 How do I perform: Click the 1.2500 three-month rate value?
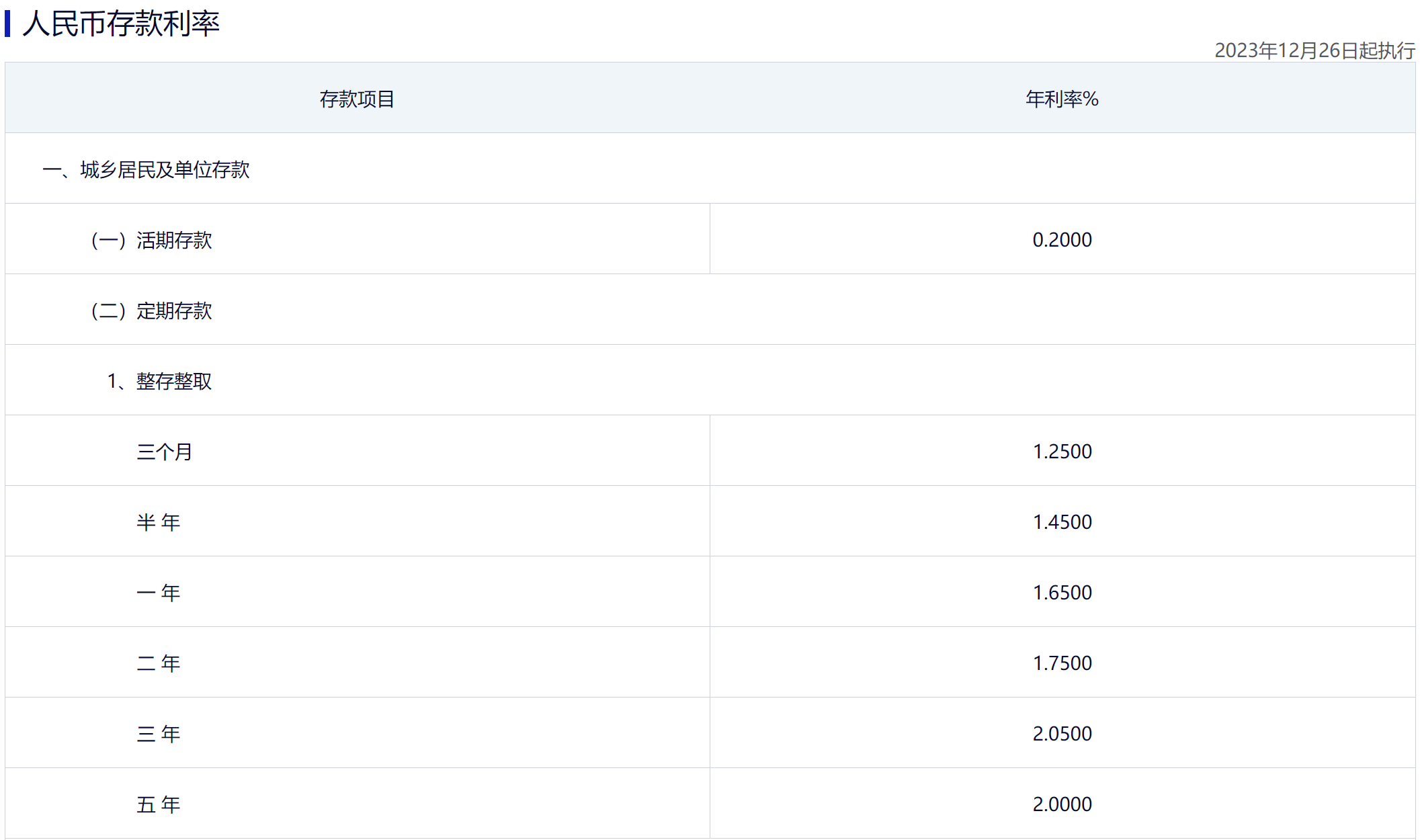click(1062, 452)
